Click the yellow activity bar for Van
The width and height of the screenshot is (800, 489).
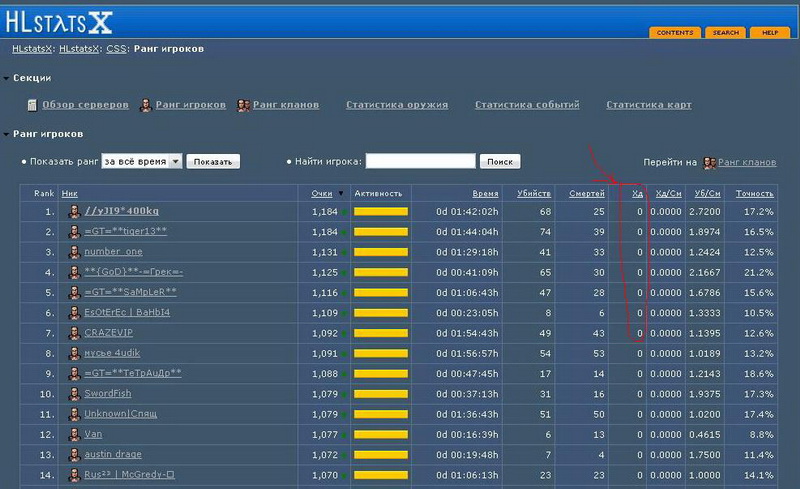pyautogui.click(x=381, y=435)
